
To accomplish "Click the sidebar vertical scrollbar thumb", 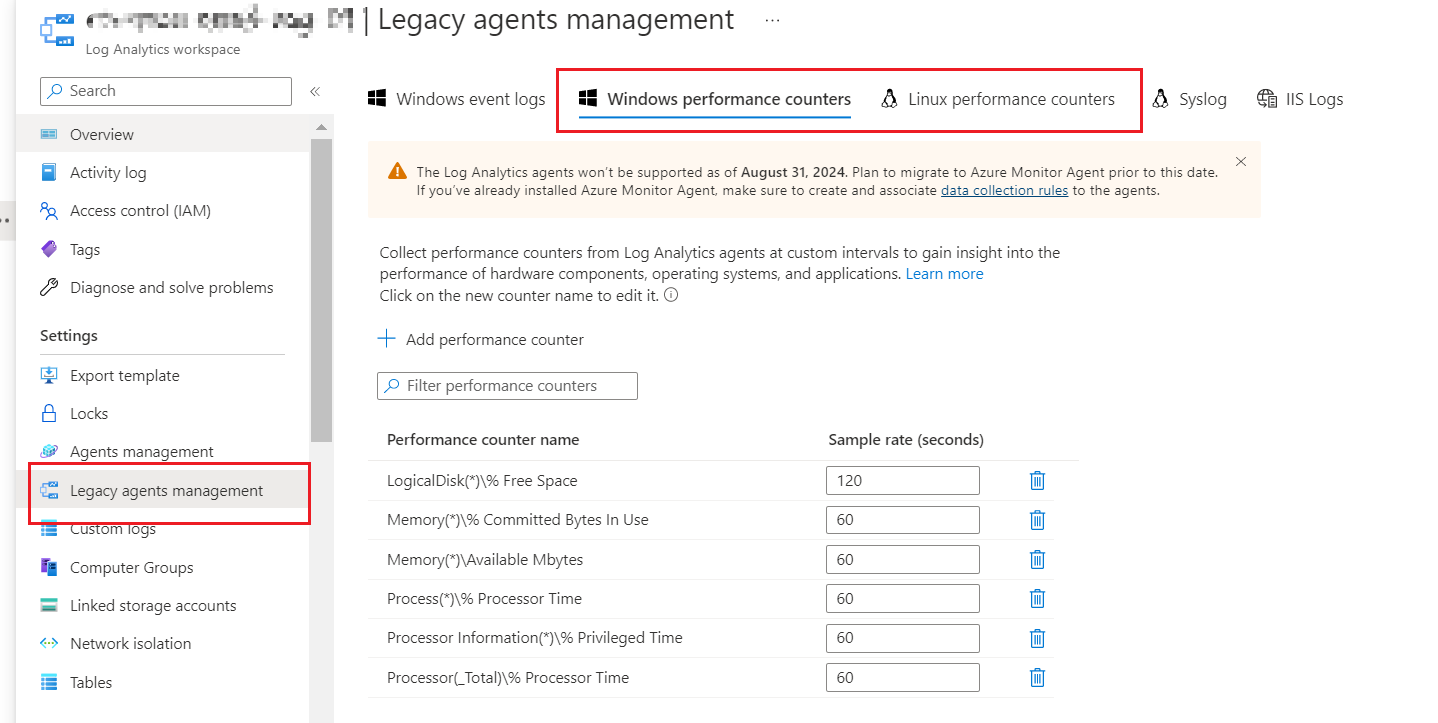I will 321,290.
